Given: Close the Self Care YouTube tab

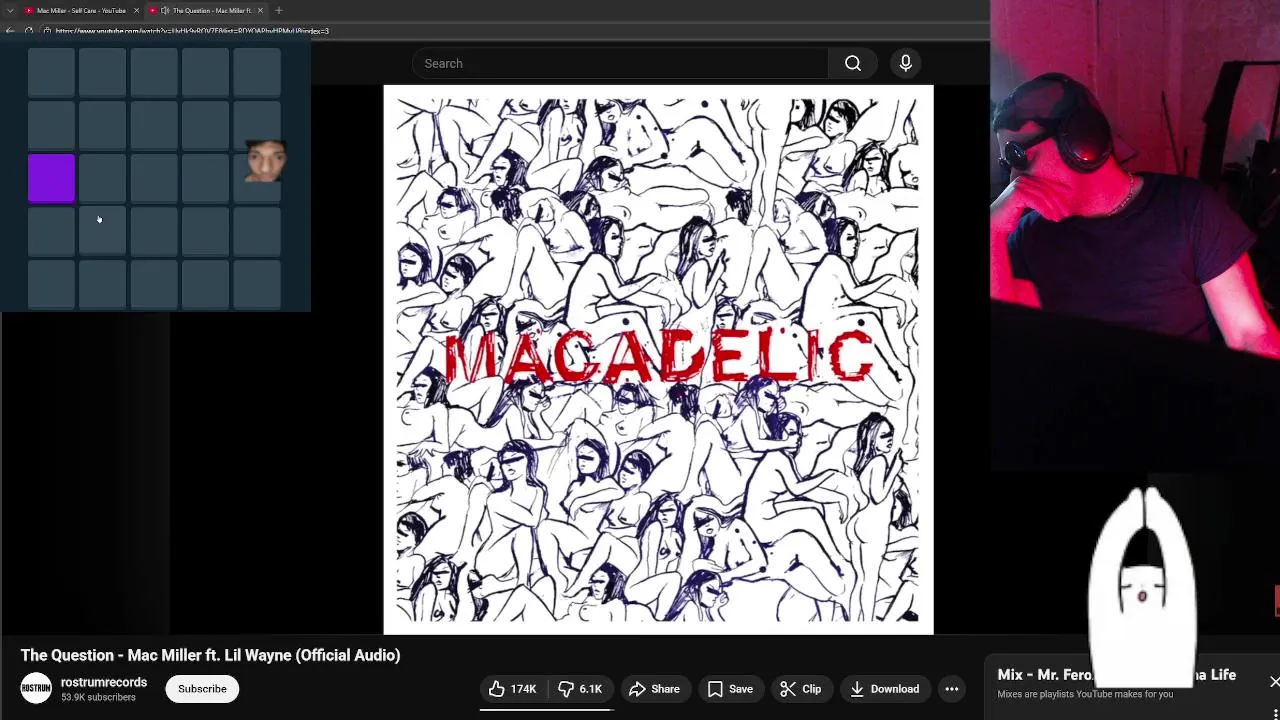Looking at the screenshot, I should click(136, 10).
